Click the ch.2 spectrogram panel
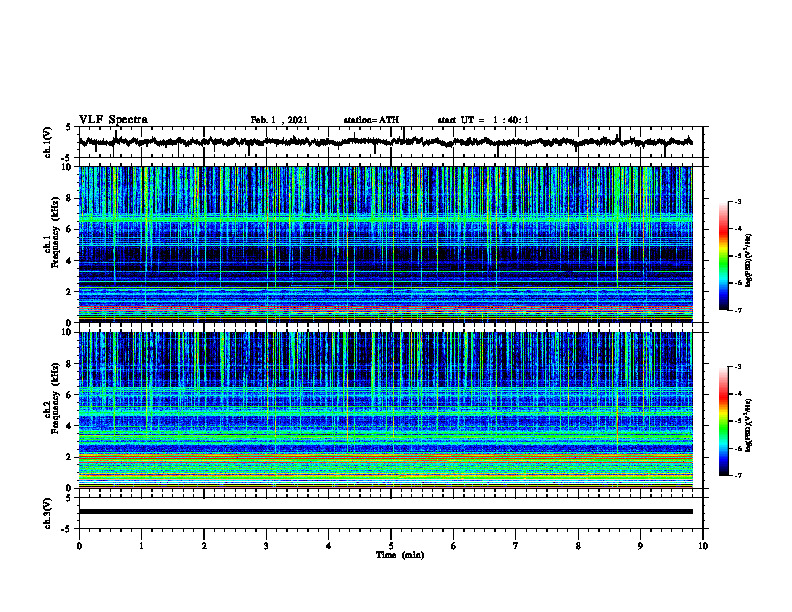The height and width of the screenshot is (612, 792). pos(385,410)
